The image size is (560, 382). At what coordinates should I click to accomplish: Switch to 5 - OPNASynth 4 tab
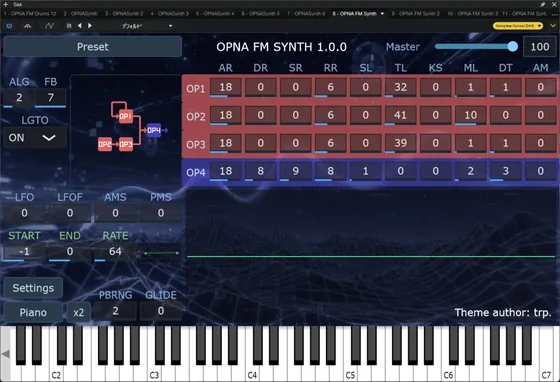(215, 14)
